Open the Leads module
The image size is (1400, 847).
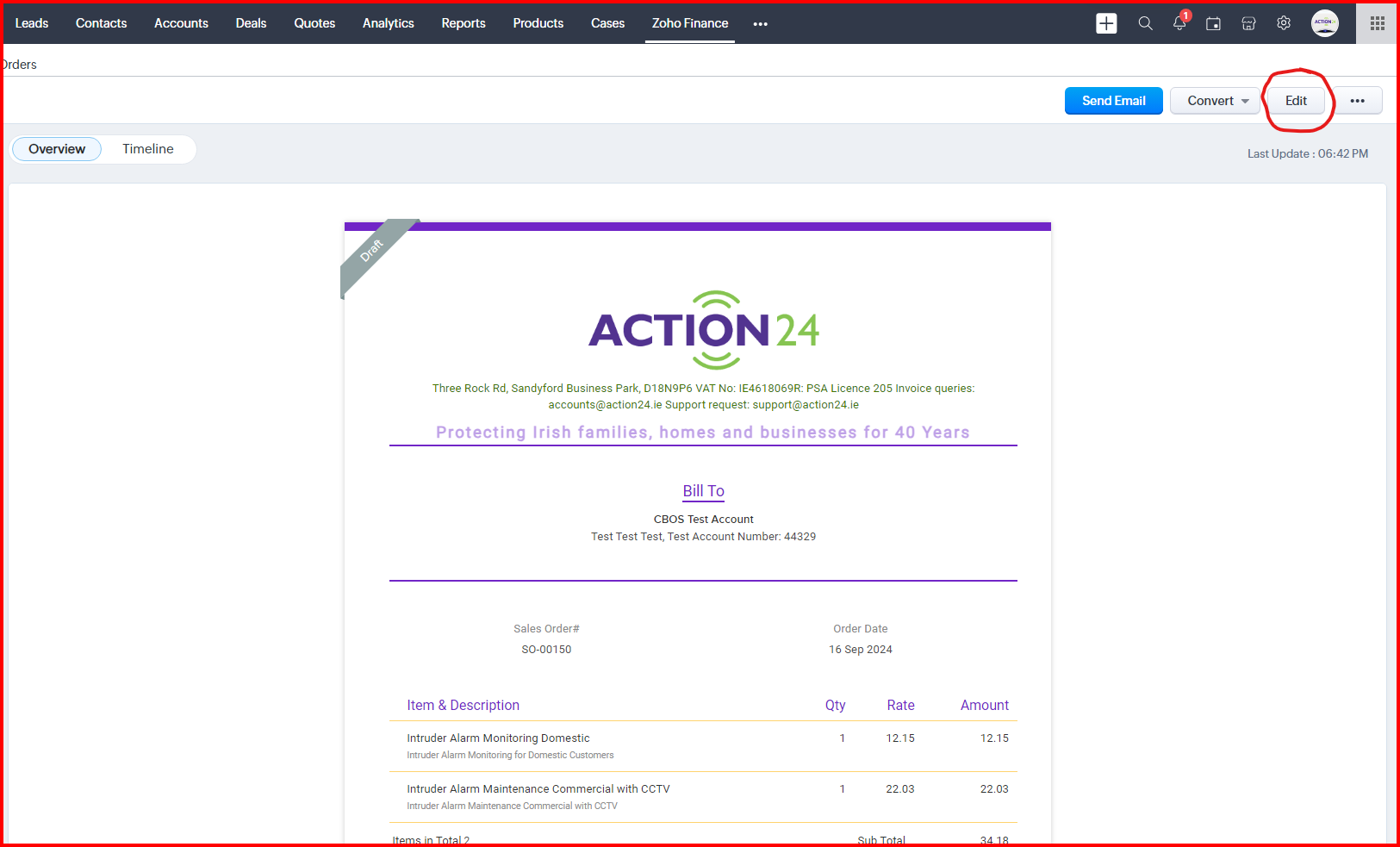[x=32, y=23]
